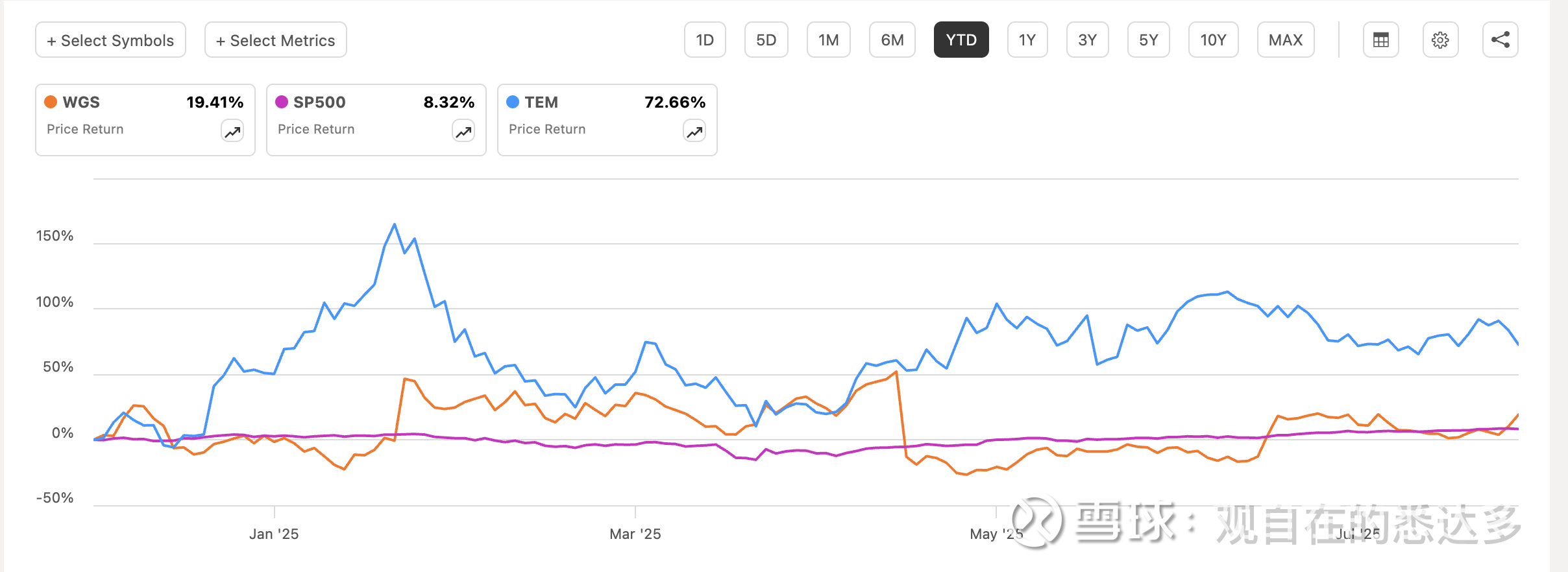Viewport: 1568px width, 572px height.
Task: Click the TEM price return card
Action: (x=607, y=120)
